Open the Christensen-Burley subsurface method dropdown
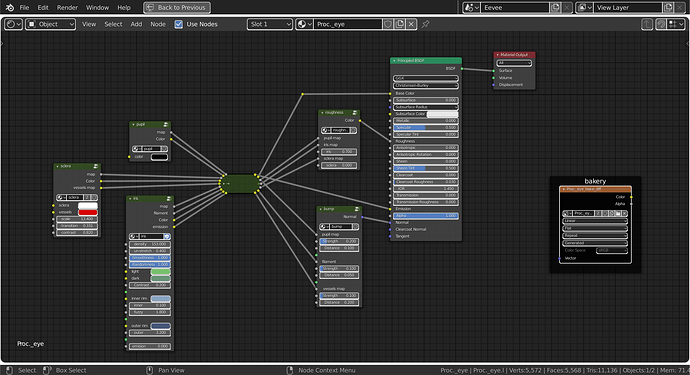Viewport: 690px width, 375px height. coord(426,85)
